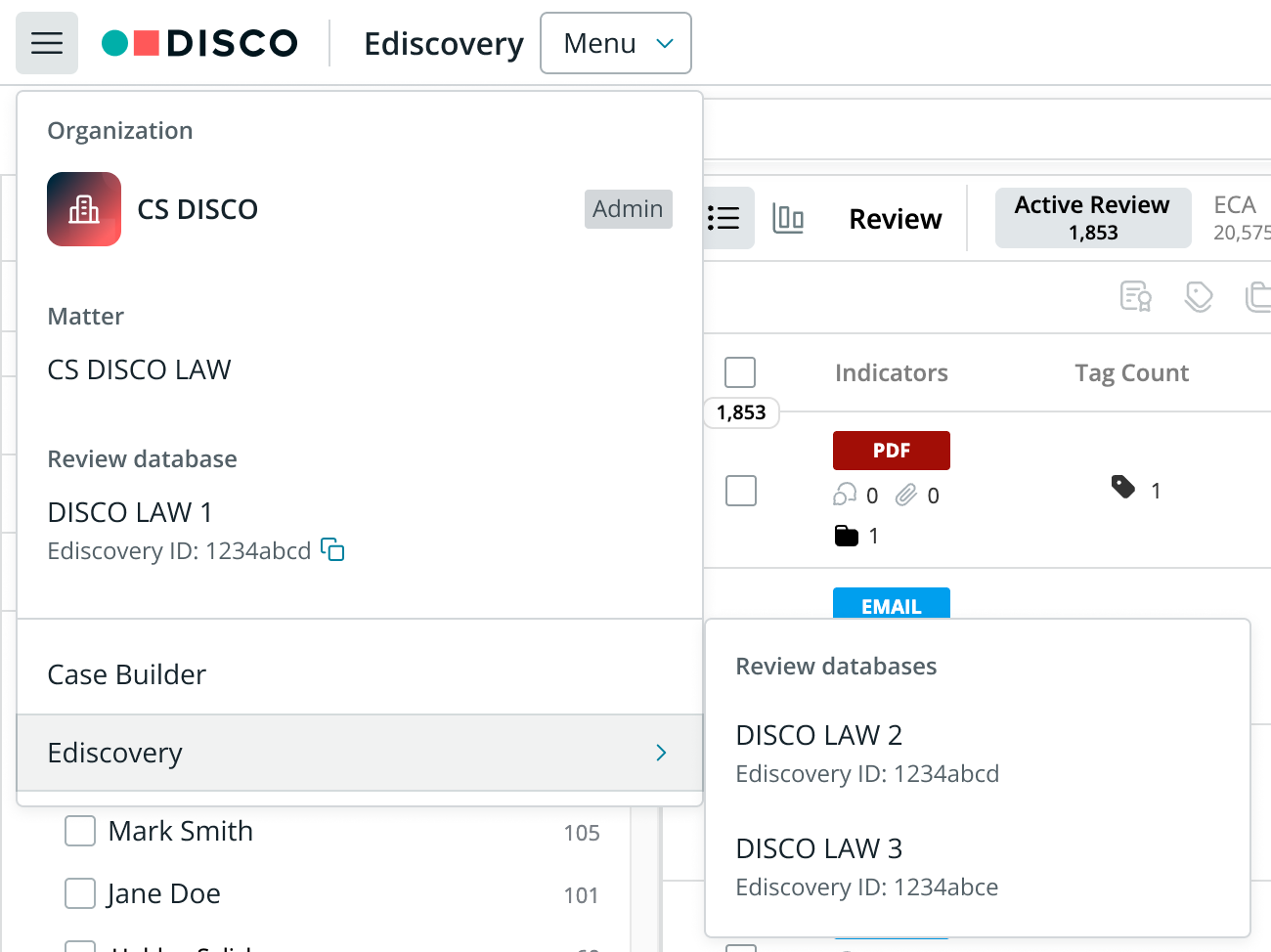Click the PDF file type badge
The height and width of the screenshot is (952, 1271).
[892, 451]
